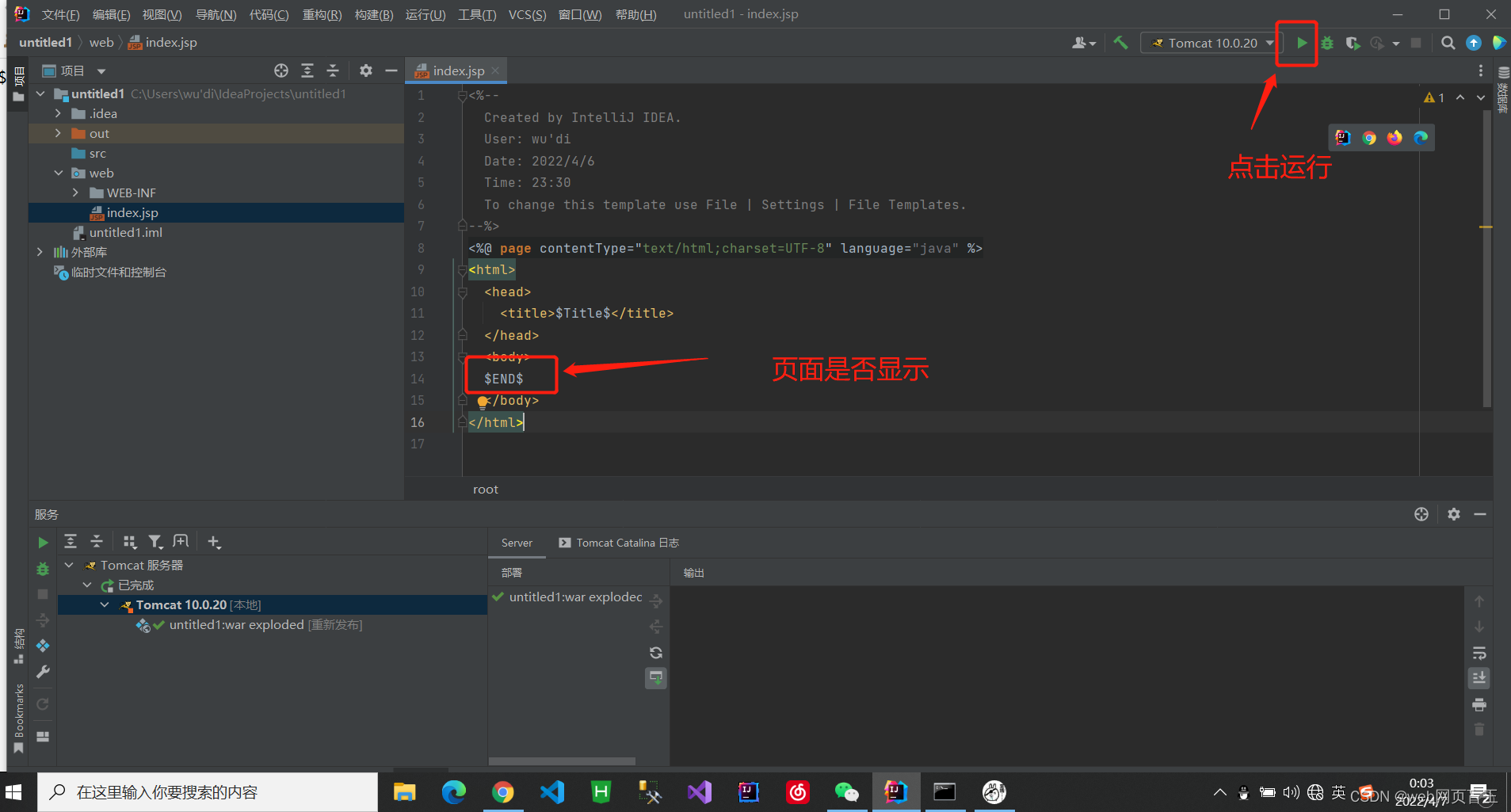The image size is (1511, 812).
Task: Collapse the untitled1 project root
Action: 40,93
